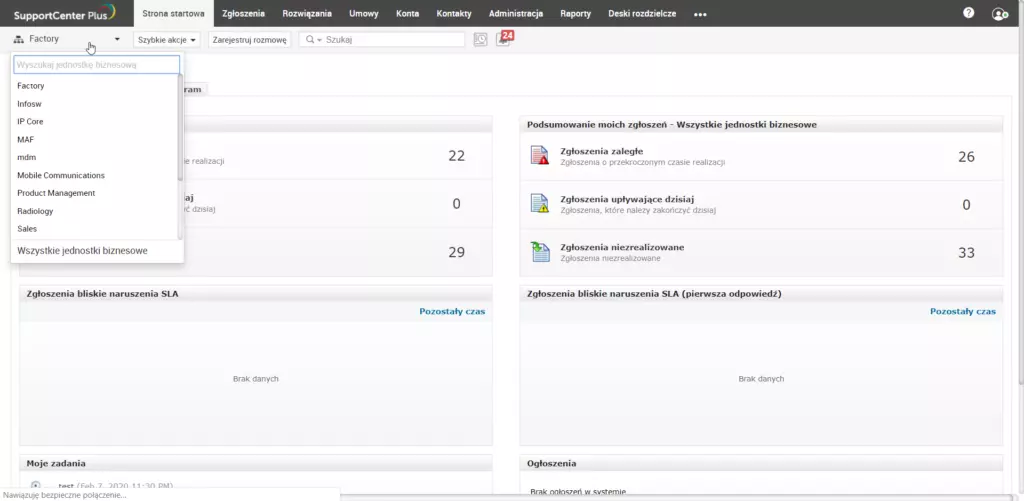Viewport: 1024px width, 501px height.
Task: Click the requests due today warning icon
Action: [539, 204]
